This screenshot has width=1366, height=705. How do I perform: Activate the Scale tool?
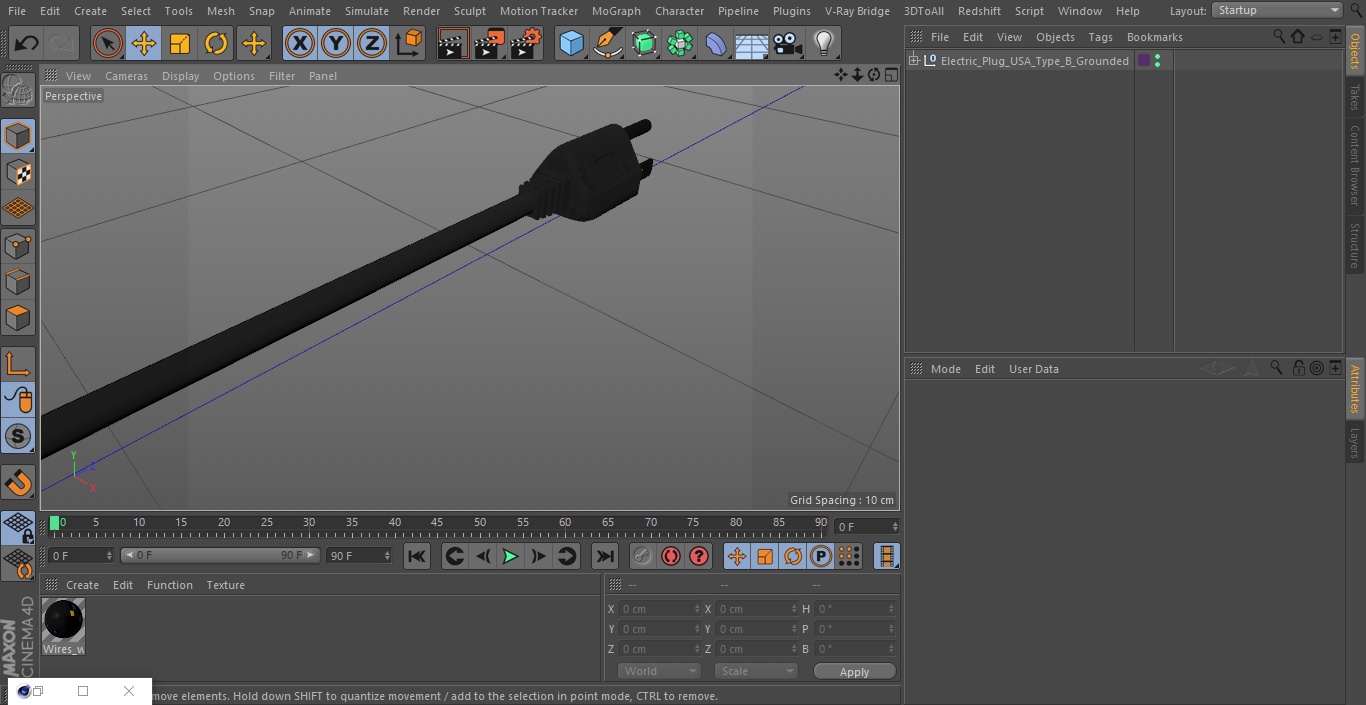click(x=180, y=43)
